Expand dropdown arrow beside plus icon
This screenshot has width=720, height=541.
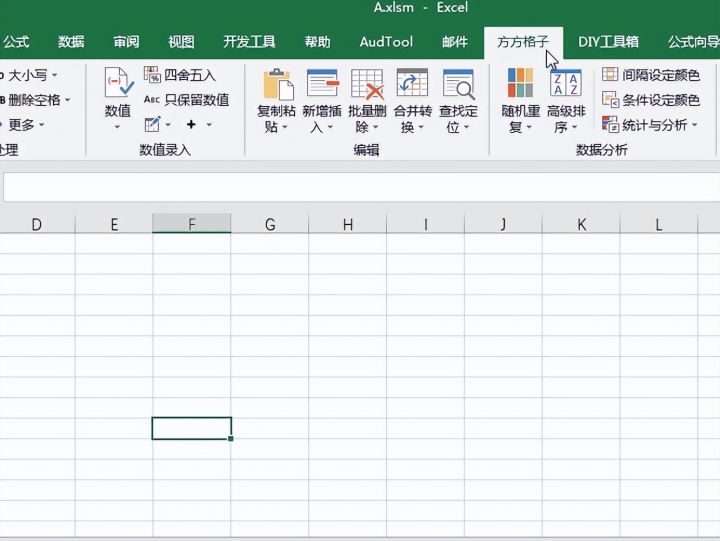click(209, 124)
